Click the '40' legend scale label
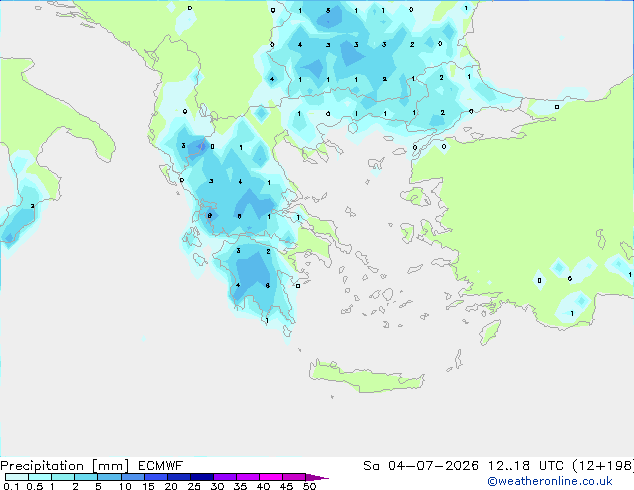Screen dimensions: 634x490 (x=263, y=486)
